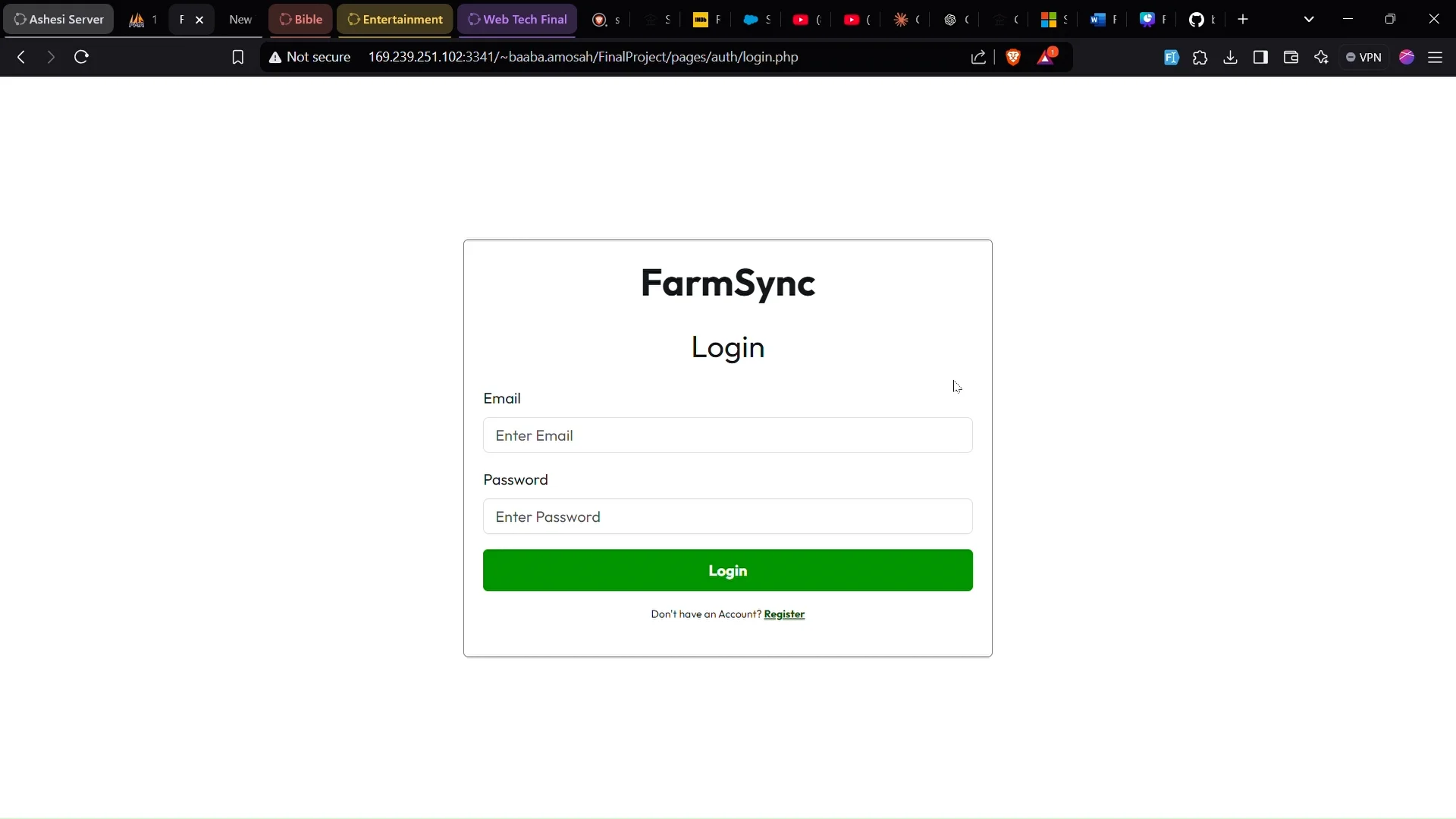
Task: Restore down the browser window
Action: (1390, 19)
